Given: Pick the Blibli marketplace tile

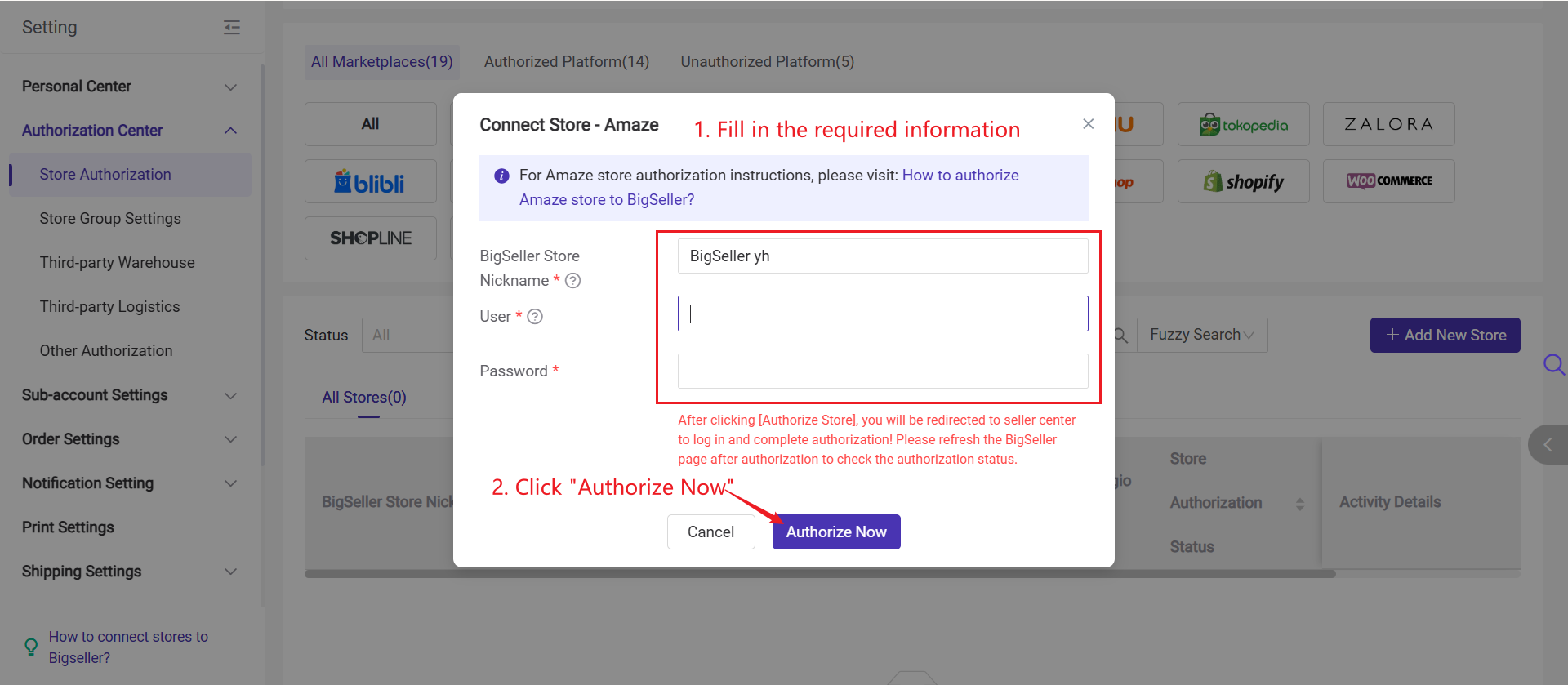Looking at the screenshot, I should [370, 181].
